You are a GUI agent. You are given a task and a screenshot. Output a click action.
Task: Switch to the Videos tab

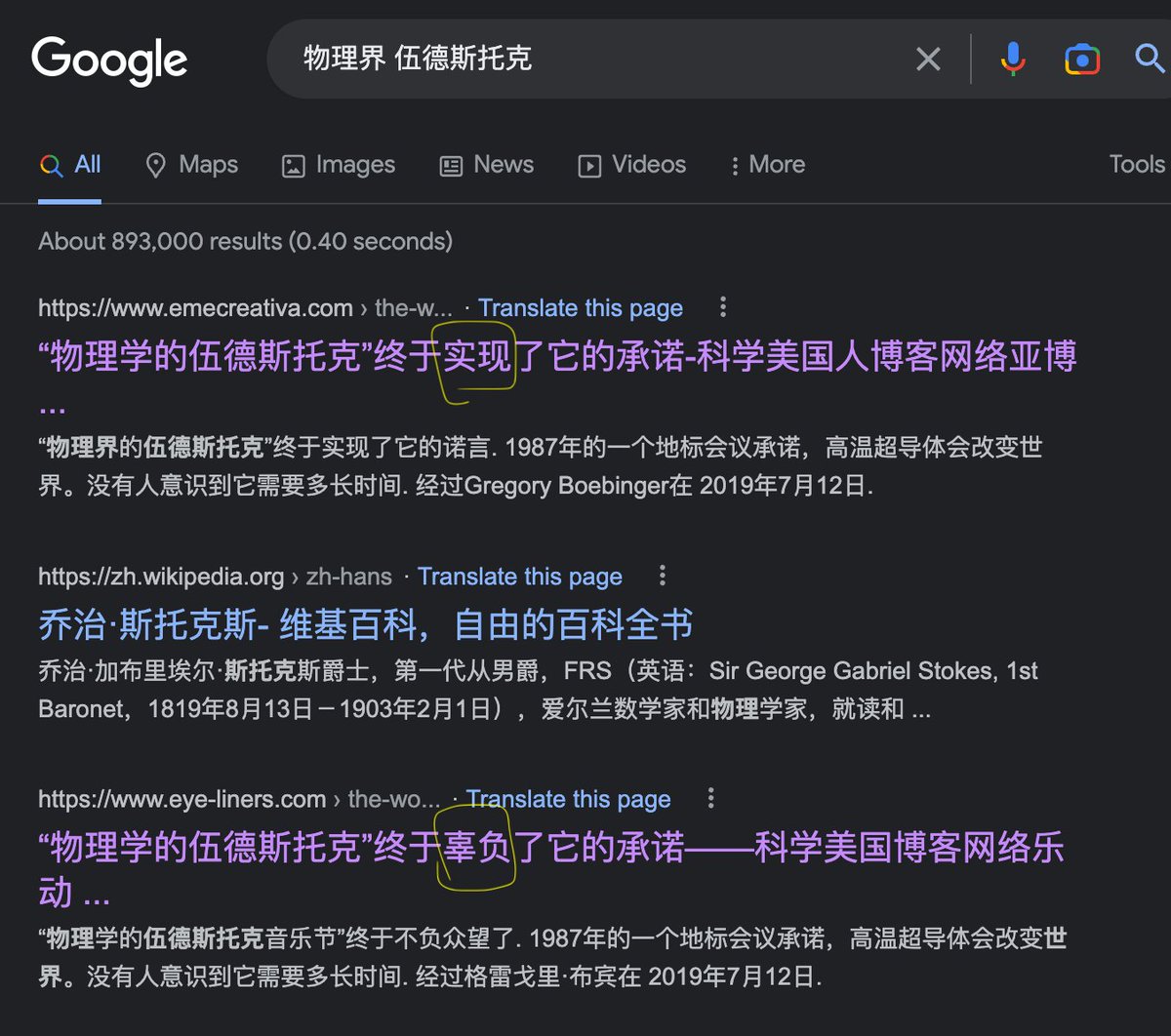pyautogui.click(x=631, y=165)
